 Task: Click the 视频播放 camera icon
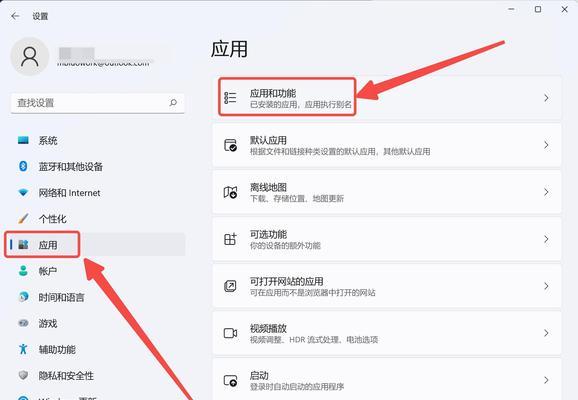click(230, 333)
